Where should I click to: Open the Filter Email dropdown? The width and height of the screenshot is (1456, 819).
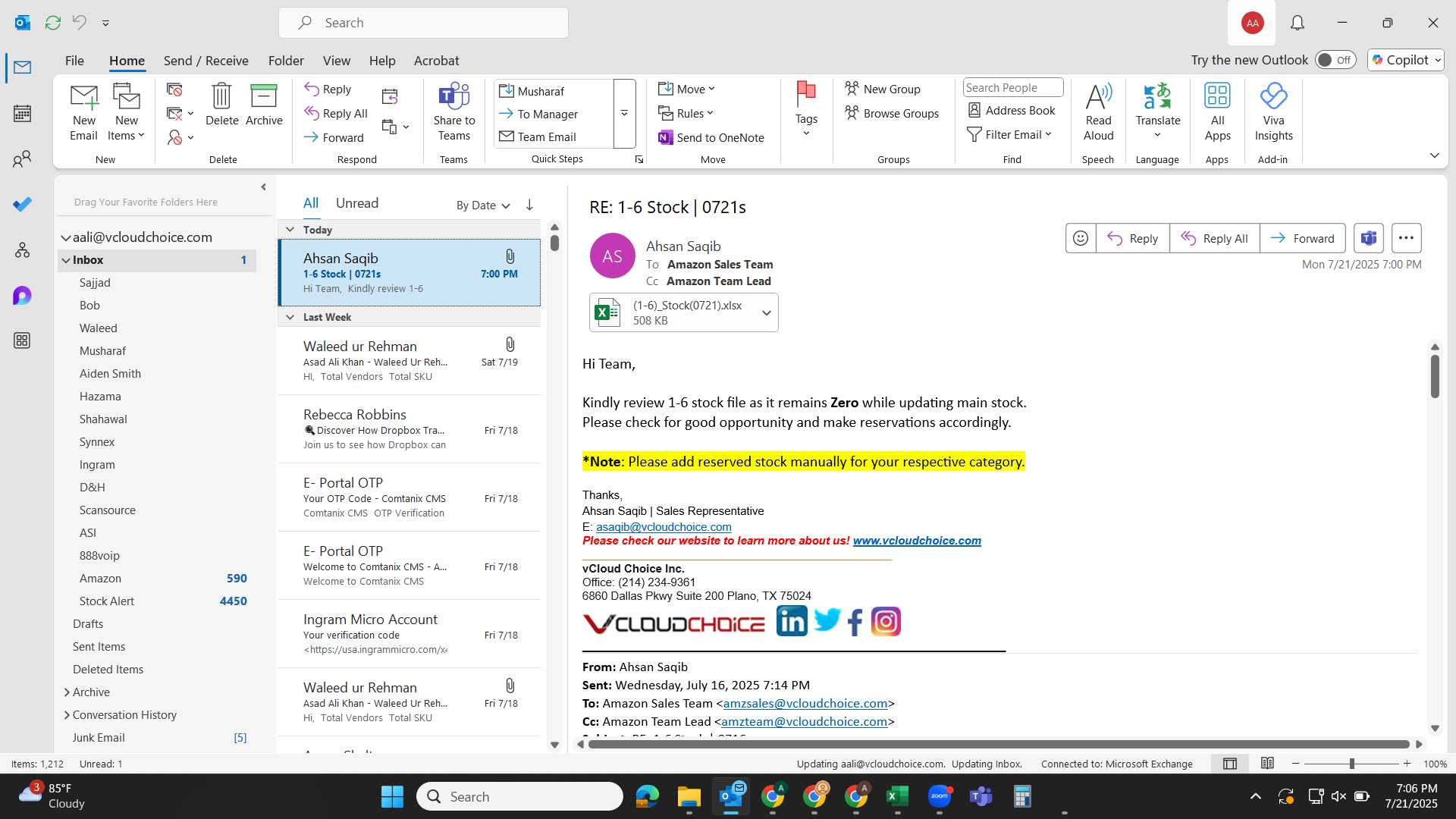point(1009,134)
